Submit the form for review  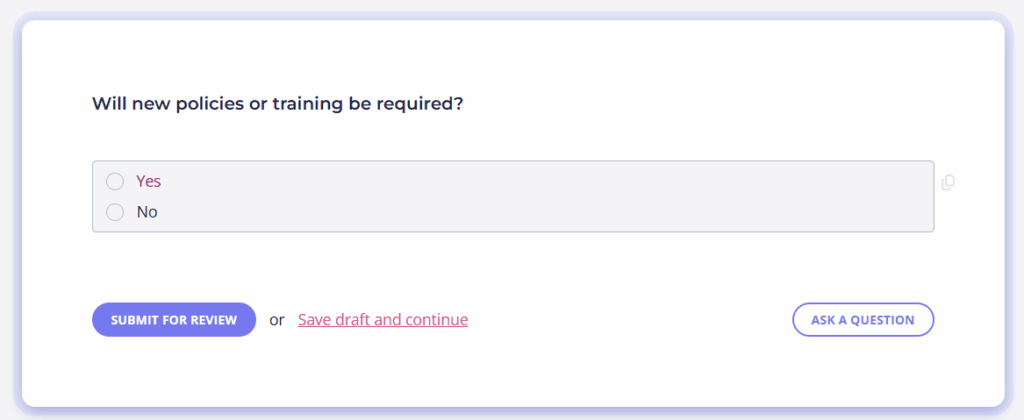[174, 320]
